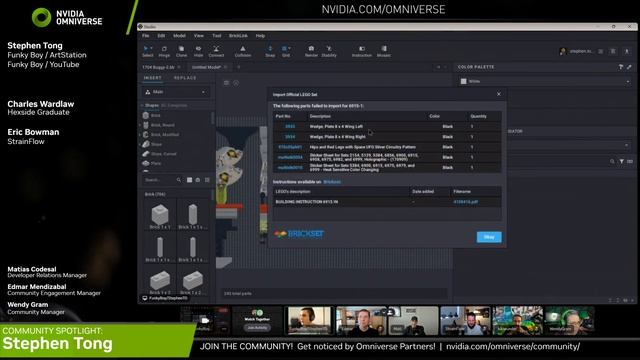Open the Tool menu

[217, 36]
